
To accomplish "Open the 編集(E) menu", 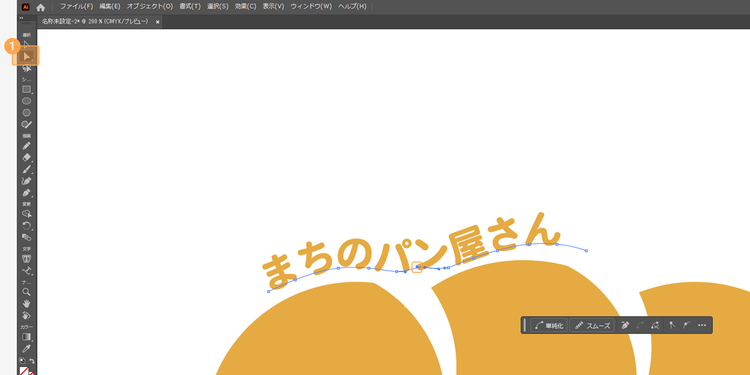I will click(110, 7).
